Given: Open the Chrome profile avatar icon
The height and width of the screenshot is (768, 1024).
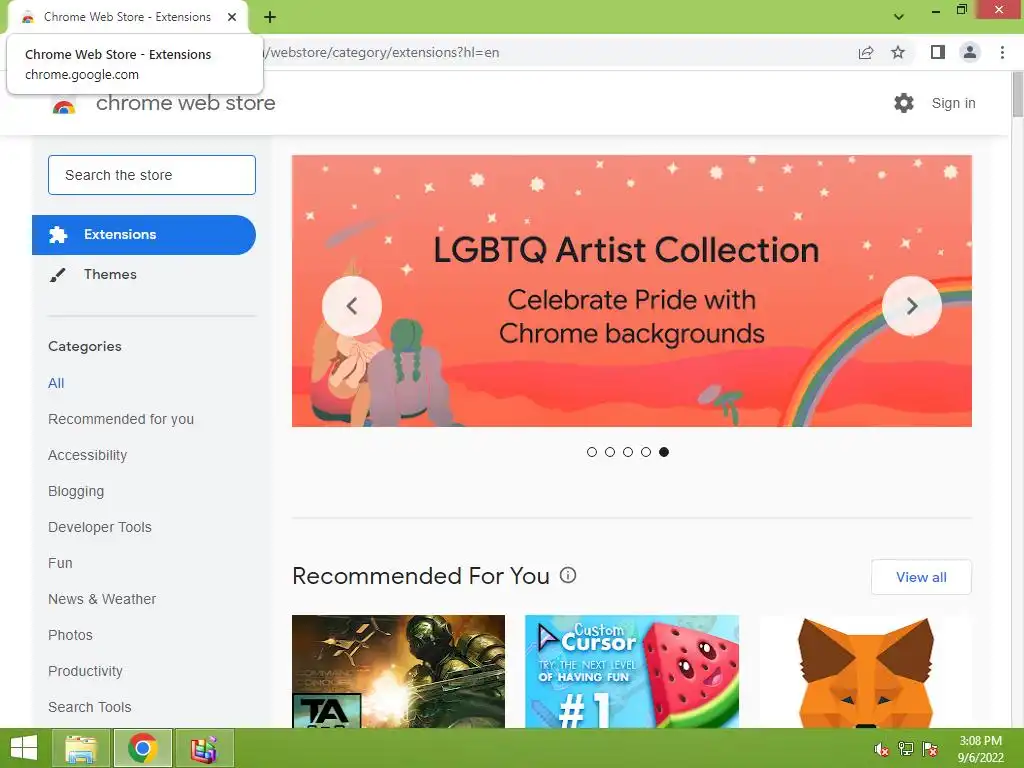Looking at the screenshot, I should [x=970, y=52].
